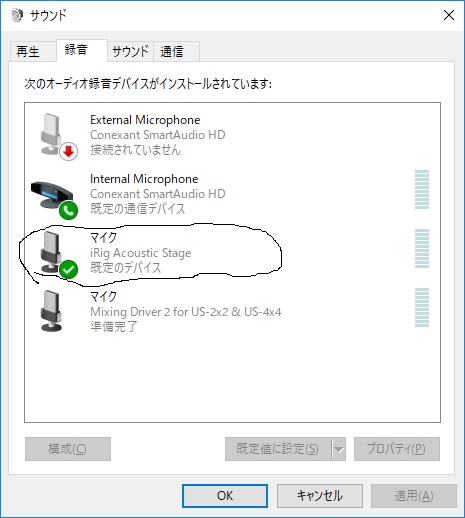Click the iRig Acoustic Stage level meter

[x=422, y=248]
